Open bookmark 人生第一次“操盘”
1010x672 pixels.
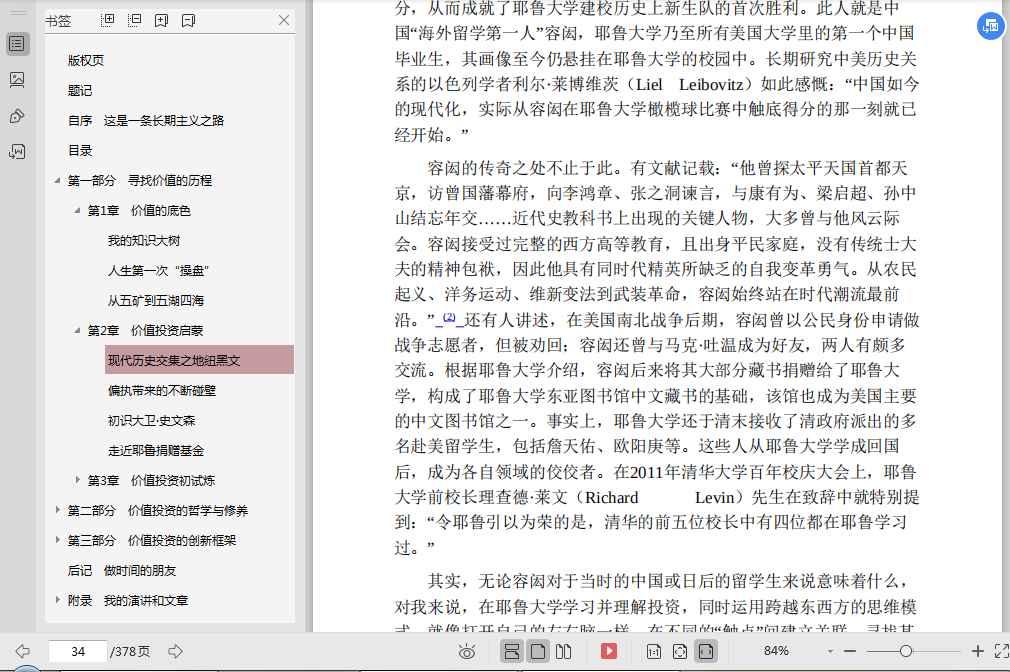pos(158,271)
